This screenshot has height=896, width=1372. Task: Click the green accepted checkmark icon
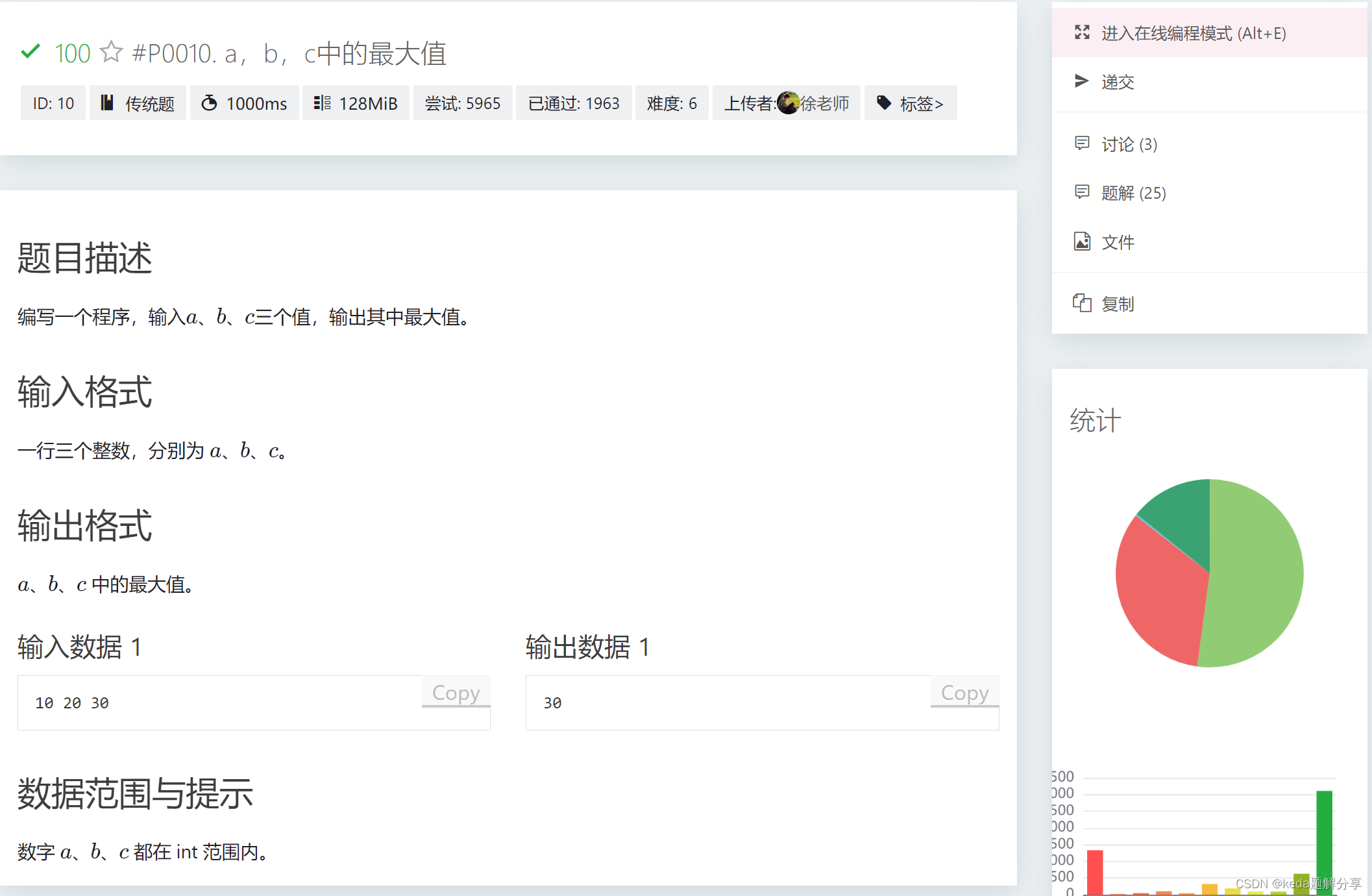point(31,52)
